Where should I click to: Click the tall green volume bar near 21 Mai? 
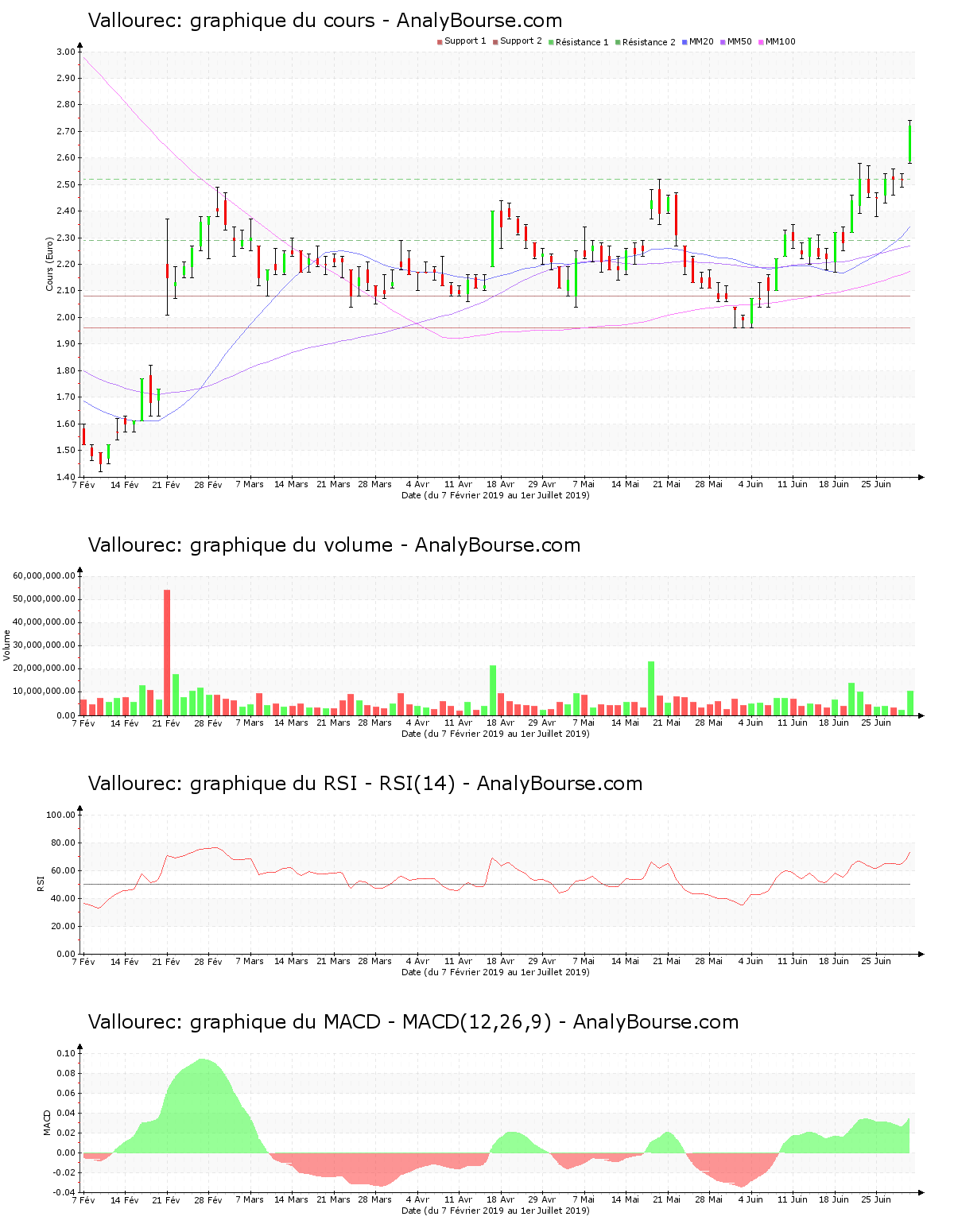point(651,688)
